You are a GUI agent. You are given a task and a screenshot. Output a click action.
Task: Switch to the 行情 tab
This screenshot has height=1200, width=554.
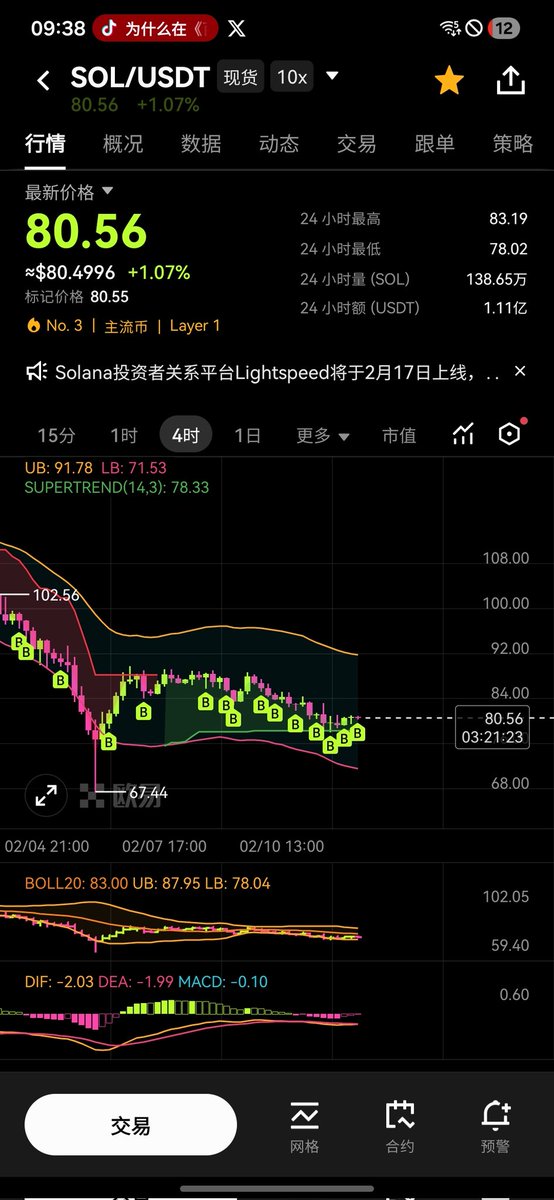pyautogui.click(x=45, y=143)
